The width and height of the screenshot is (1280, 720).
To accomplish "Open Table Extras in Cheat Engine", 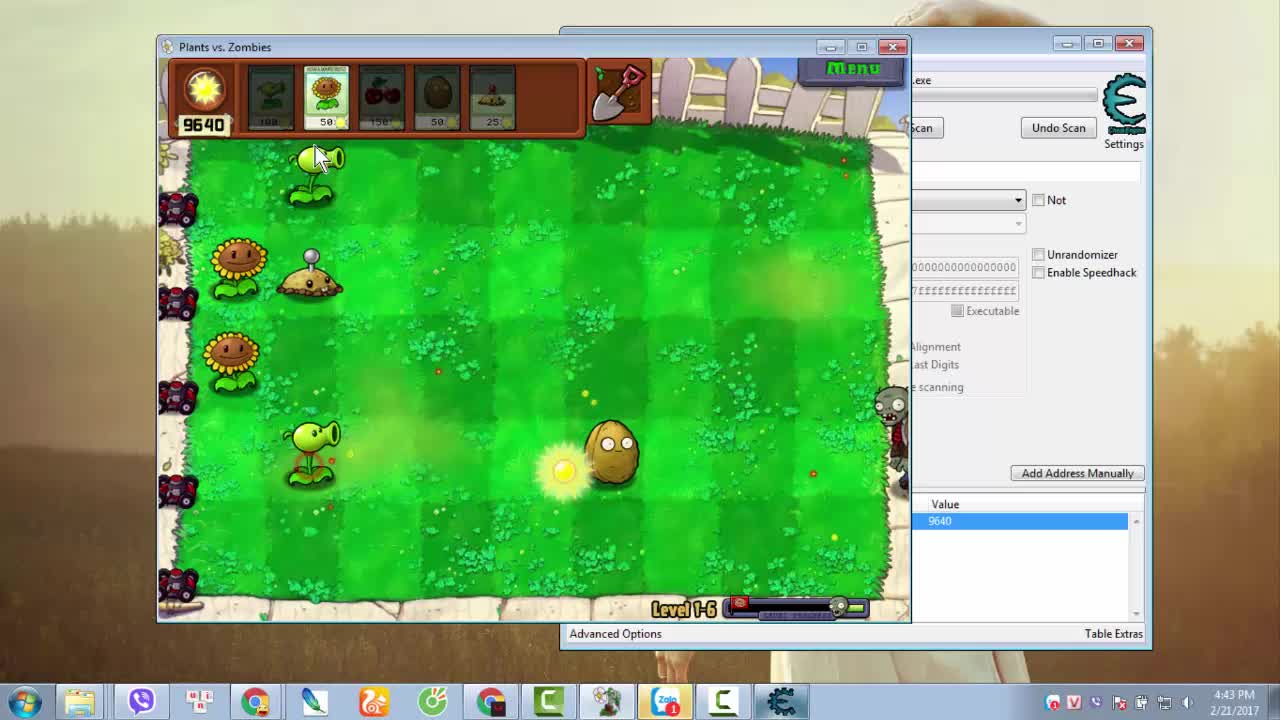I will click(x=1113, y=634).
